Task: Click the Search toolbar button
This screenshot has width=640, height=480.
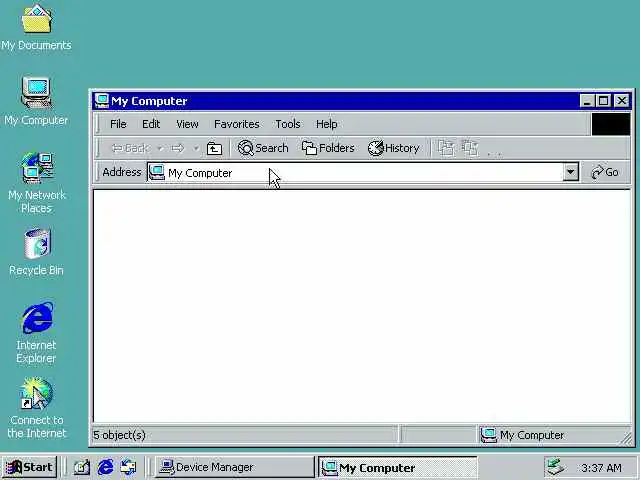Action: (263, 148)
